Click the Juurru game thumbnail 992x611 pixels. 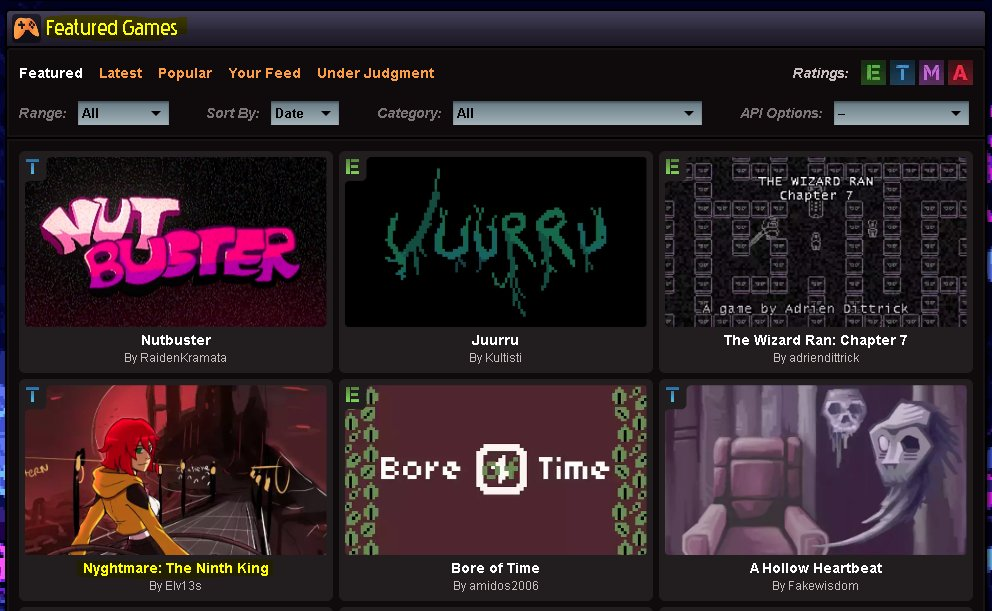pyautogui.click(x=495, y=241)
